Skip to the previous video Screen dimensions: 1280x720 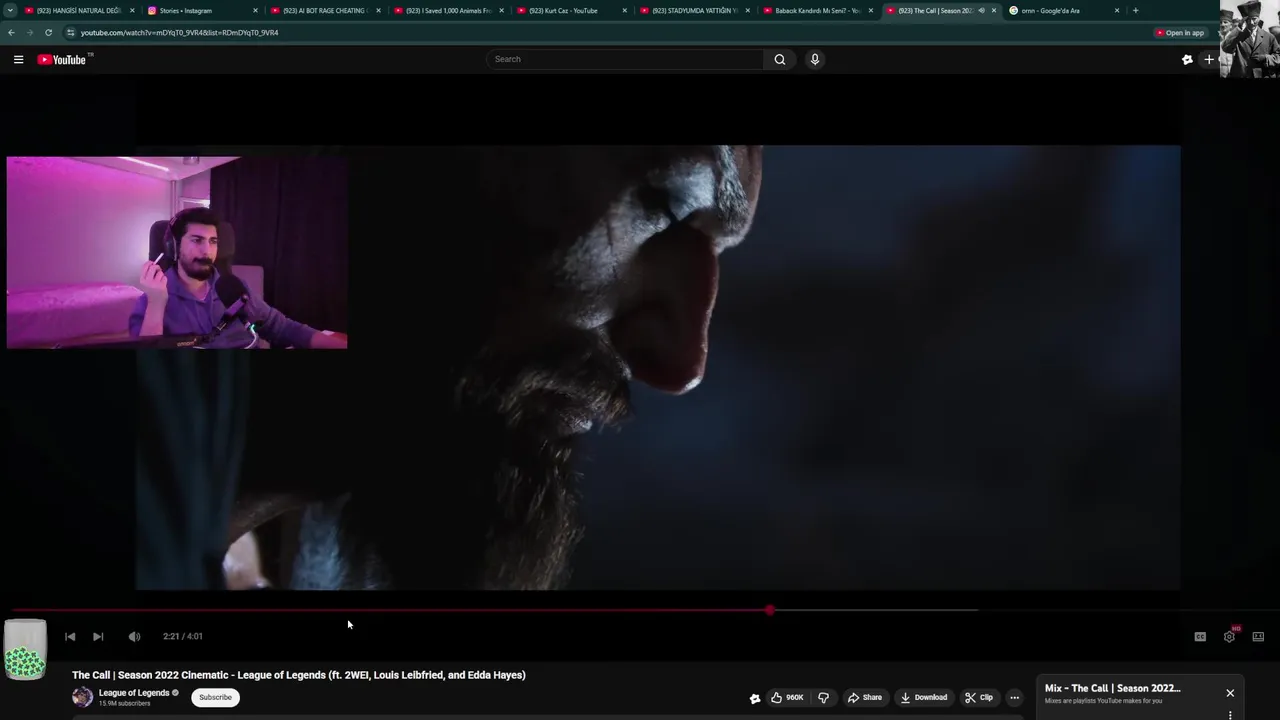click(70, 636)
